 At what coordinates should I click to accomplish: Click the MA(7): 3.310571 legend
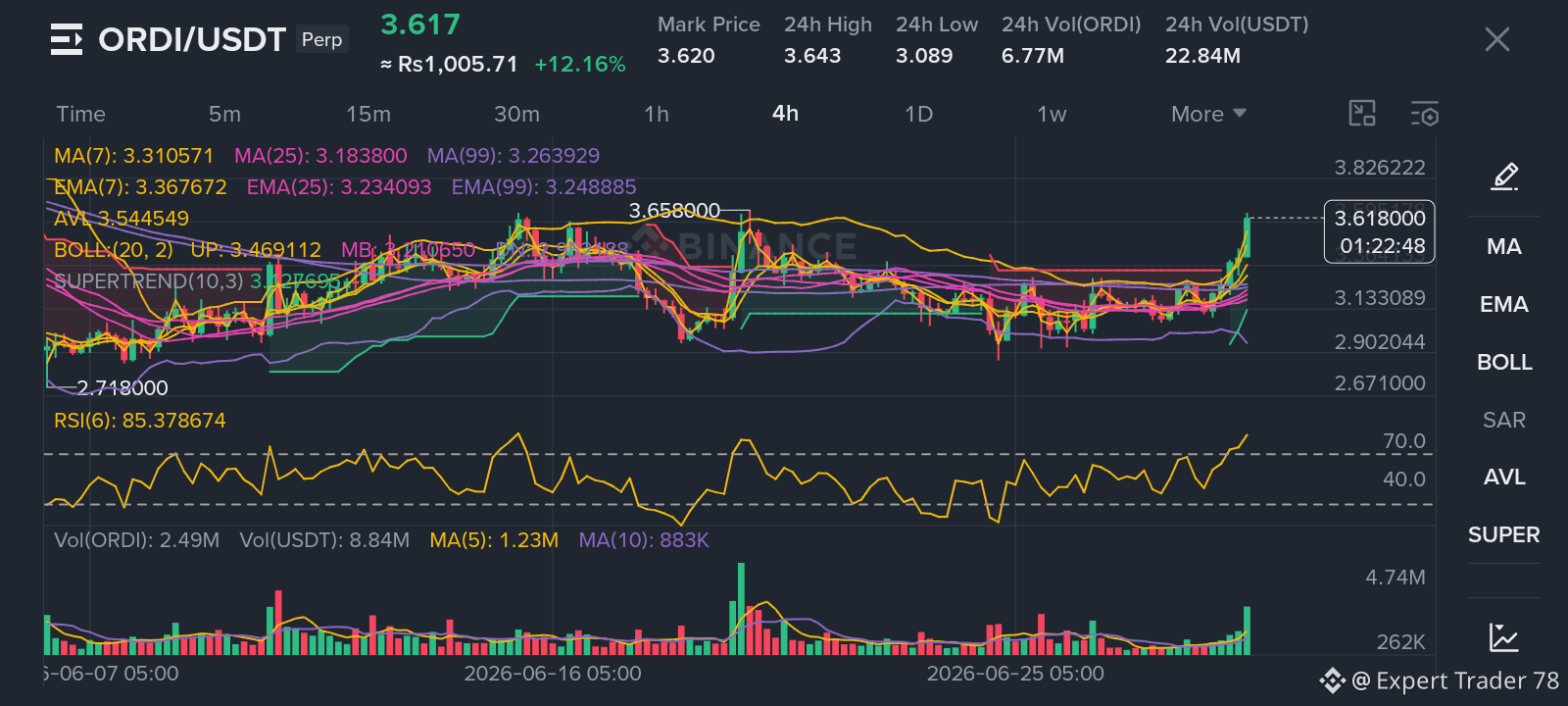tap(133, 155)
